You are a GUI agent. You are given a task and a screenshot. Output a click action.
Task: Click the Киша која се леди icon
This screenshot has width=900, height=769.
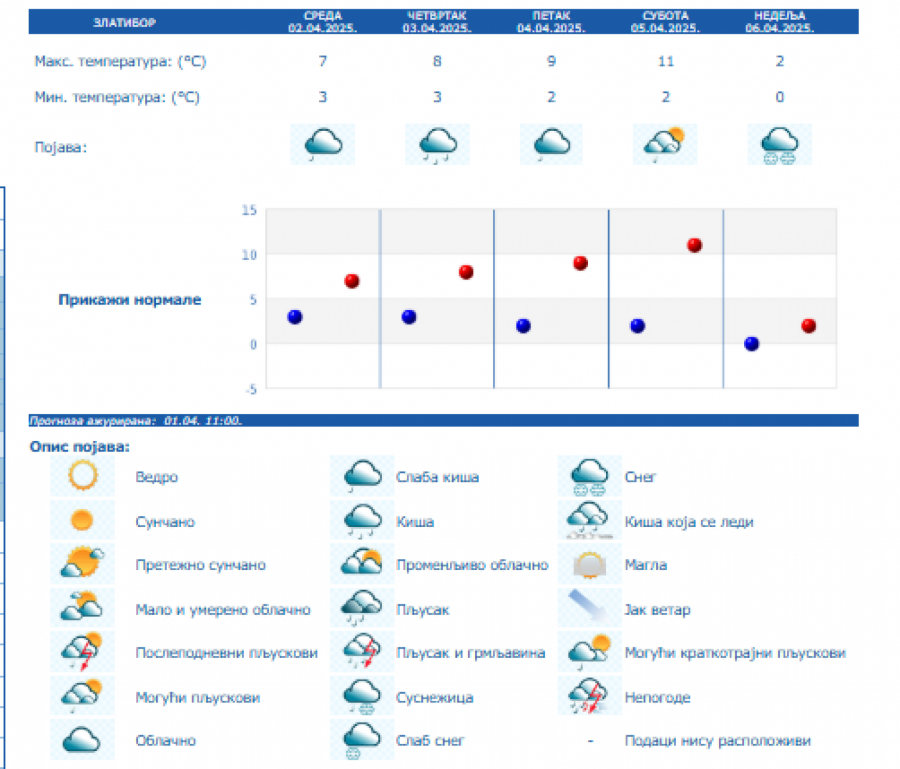[589, 521]
